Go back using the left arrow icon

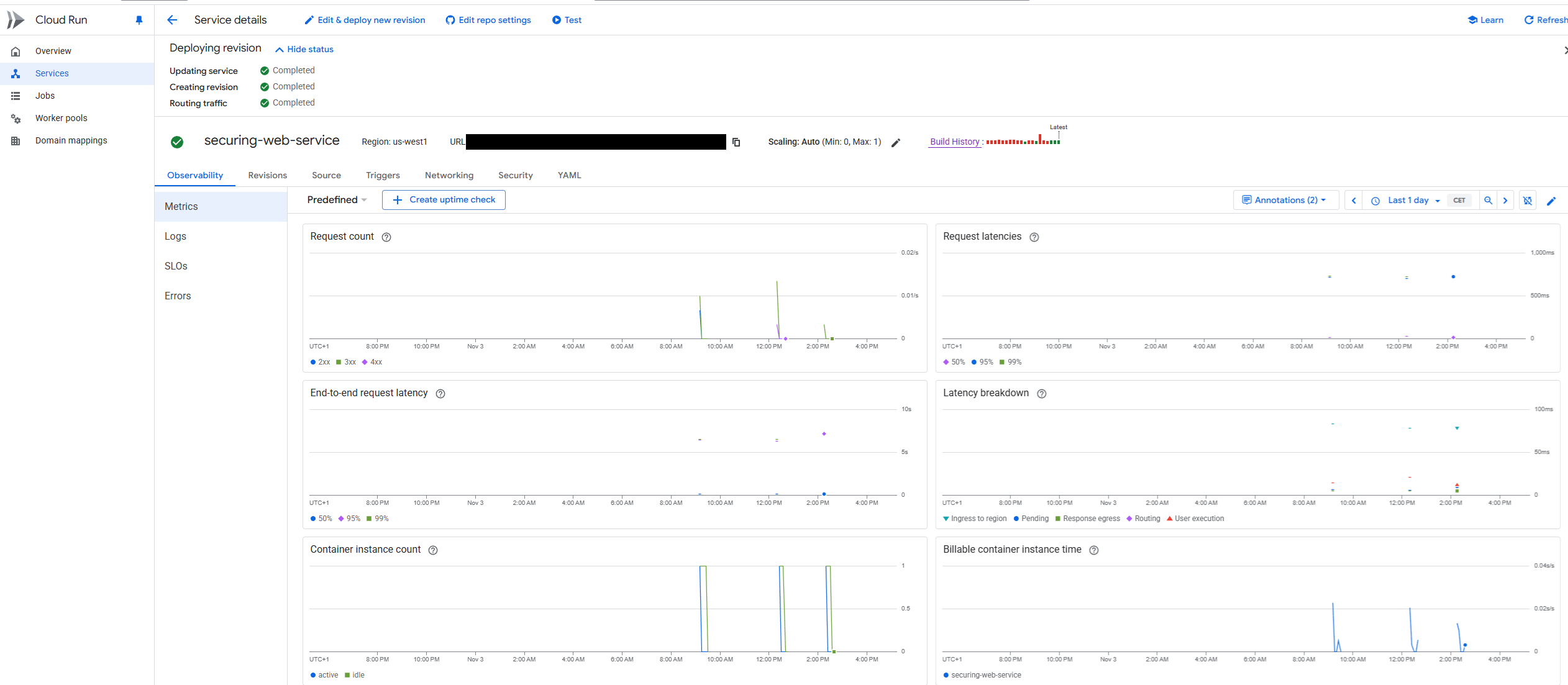click(172, 20)
